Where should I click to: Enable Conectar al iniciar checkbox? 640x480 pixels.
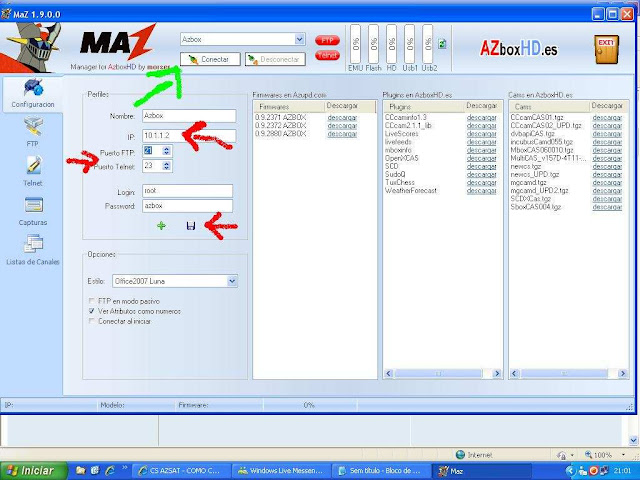pyautogui.click(x=91, y=321)
